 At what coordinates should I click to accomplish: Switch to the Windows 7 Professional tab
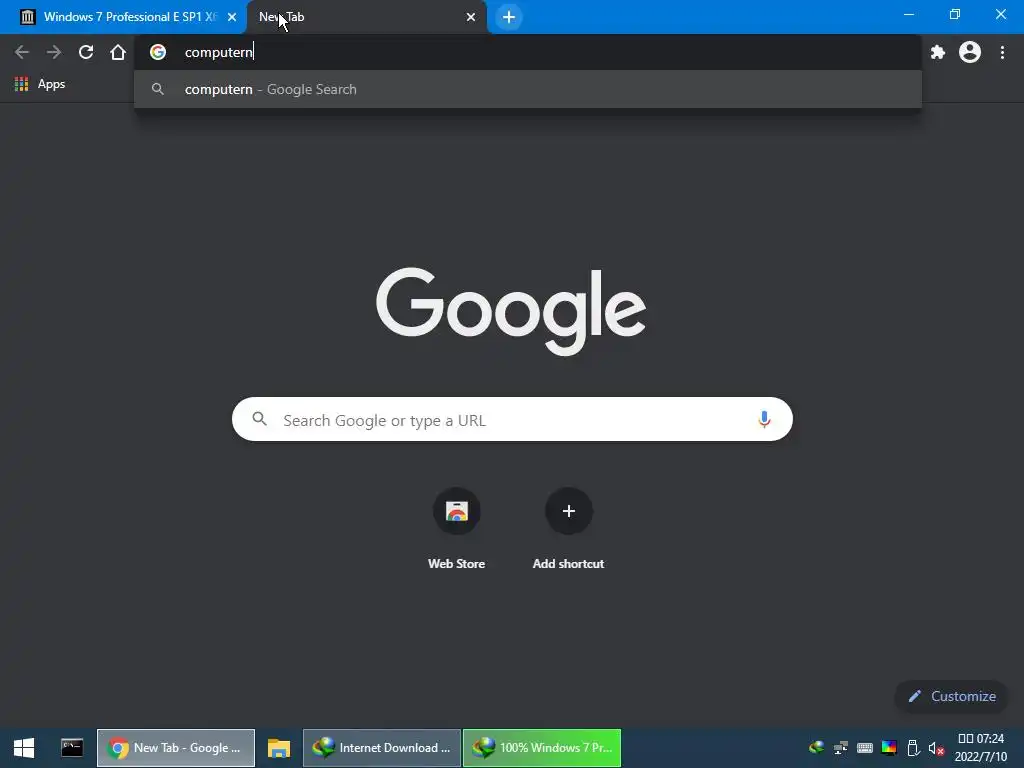click(x=123, y=17)
